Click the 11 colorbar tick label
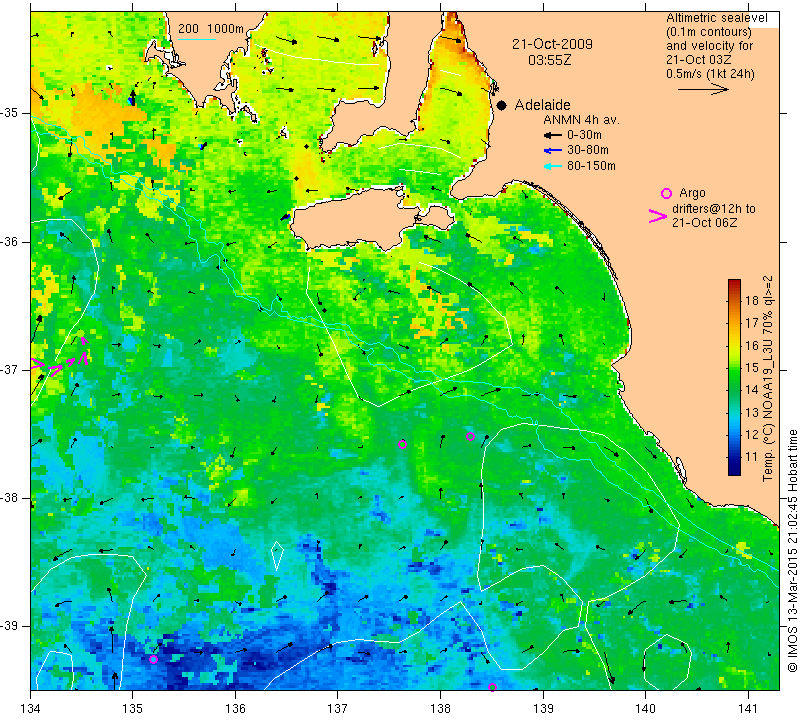This screenshot has height=720, width=800. [x=752, y=457]
